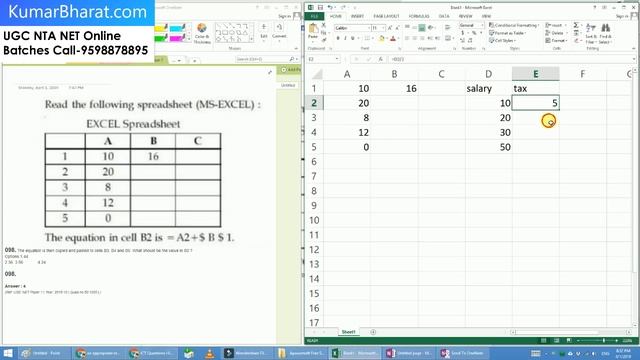Click the red font color swatch
This screenshot has width=640, height=360.
(393, 38)
